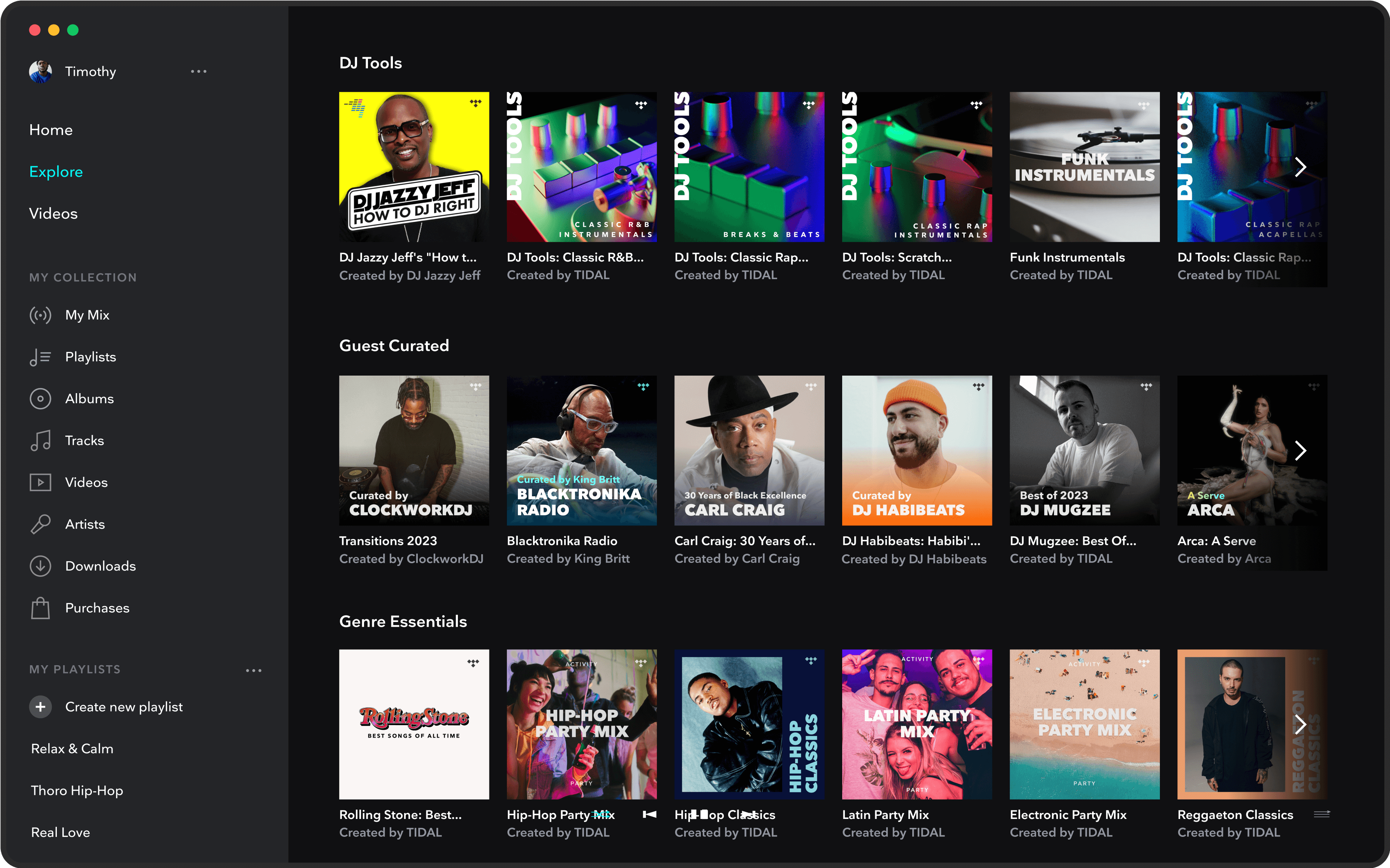1390x868 pixels.
Task: Open the Blacktronika Radio playlist cover
Action: pyautogui.click(x=581, y=451)
